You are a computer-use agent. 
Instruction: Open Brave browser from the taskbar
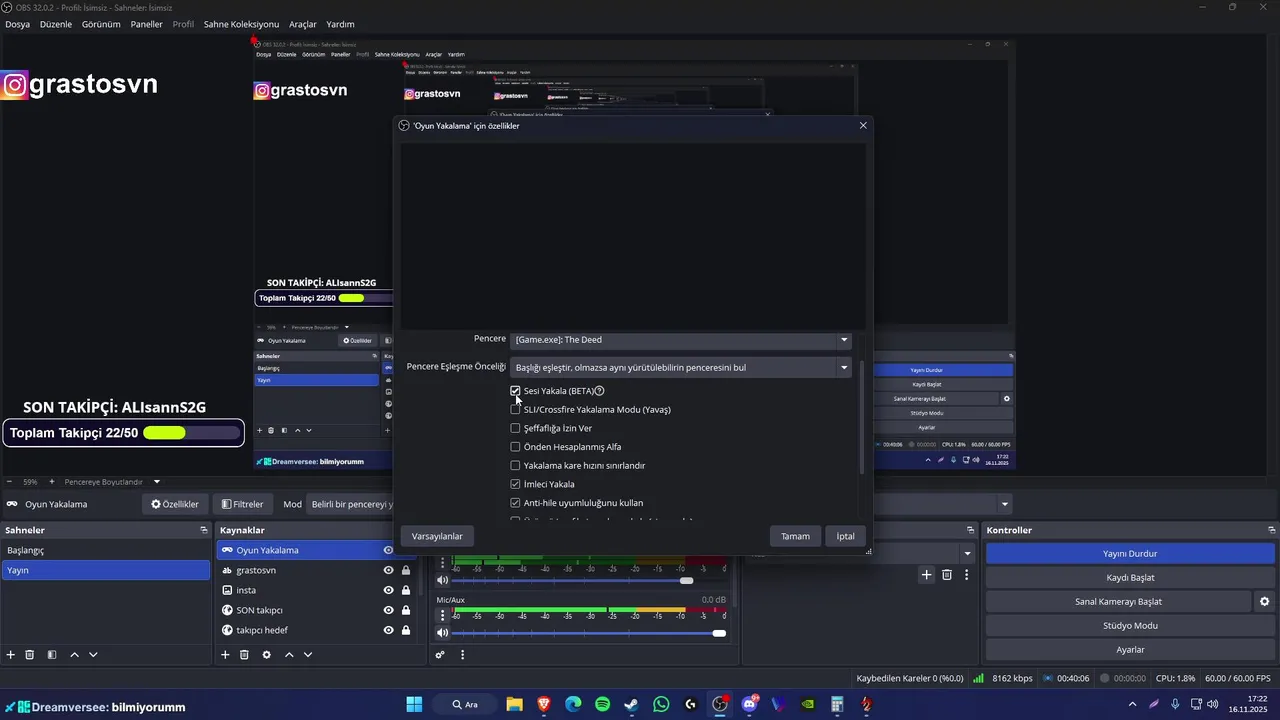(543, 704)
